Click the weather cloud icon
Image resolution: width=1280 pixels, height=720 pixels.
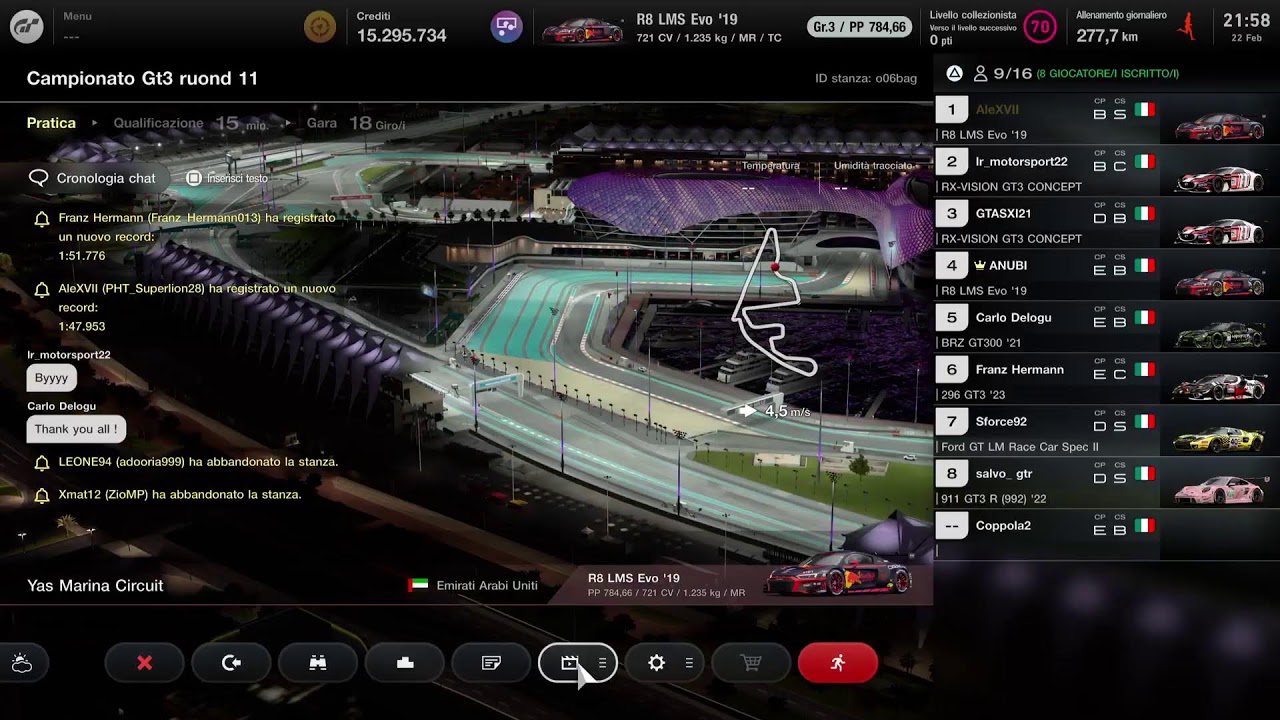pyautogui.click(x=22, y=663)
